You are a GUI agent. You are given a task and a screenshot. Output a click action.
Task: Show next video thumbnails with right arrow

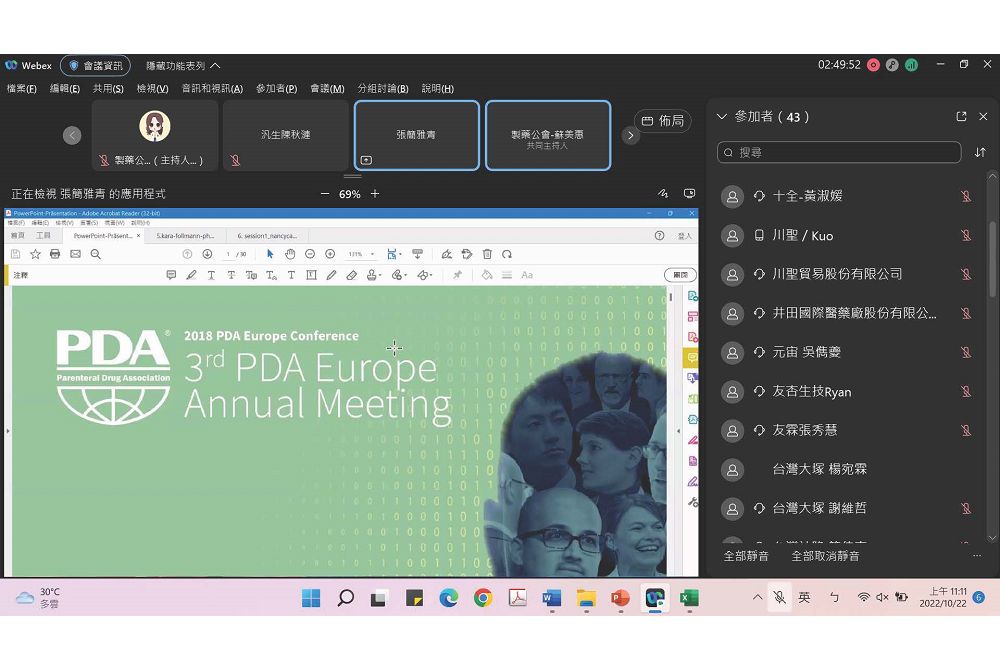pyautogui.click(x=630, y=135)
